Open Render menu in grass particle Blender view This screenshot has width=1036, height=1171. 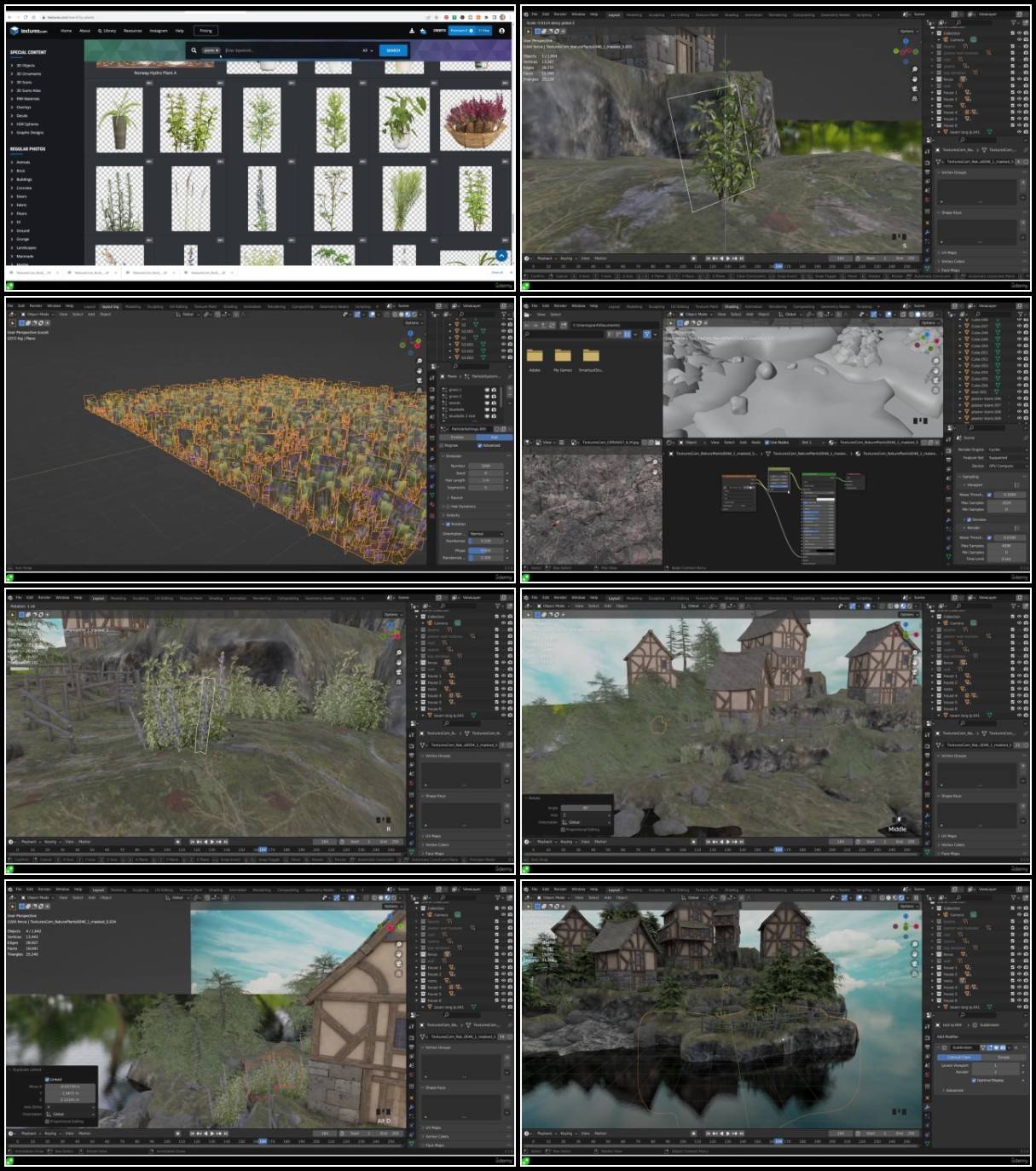pos(36,305)
